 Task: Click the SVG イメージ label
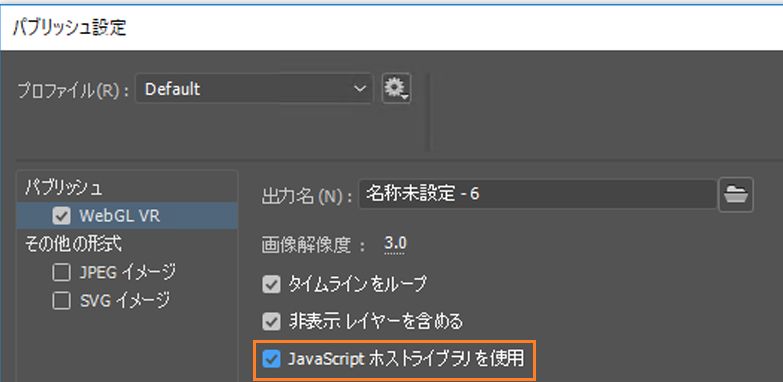point(125,301)
